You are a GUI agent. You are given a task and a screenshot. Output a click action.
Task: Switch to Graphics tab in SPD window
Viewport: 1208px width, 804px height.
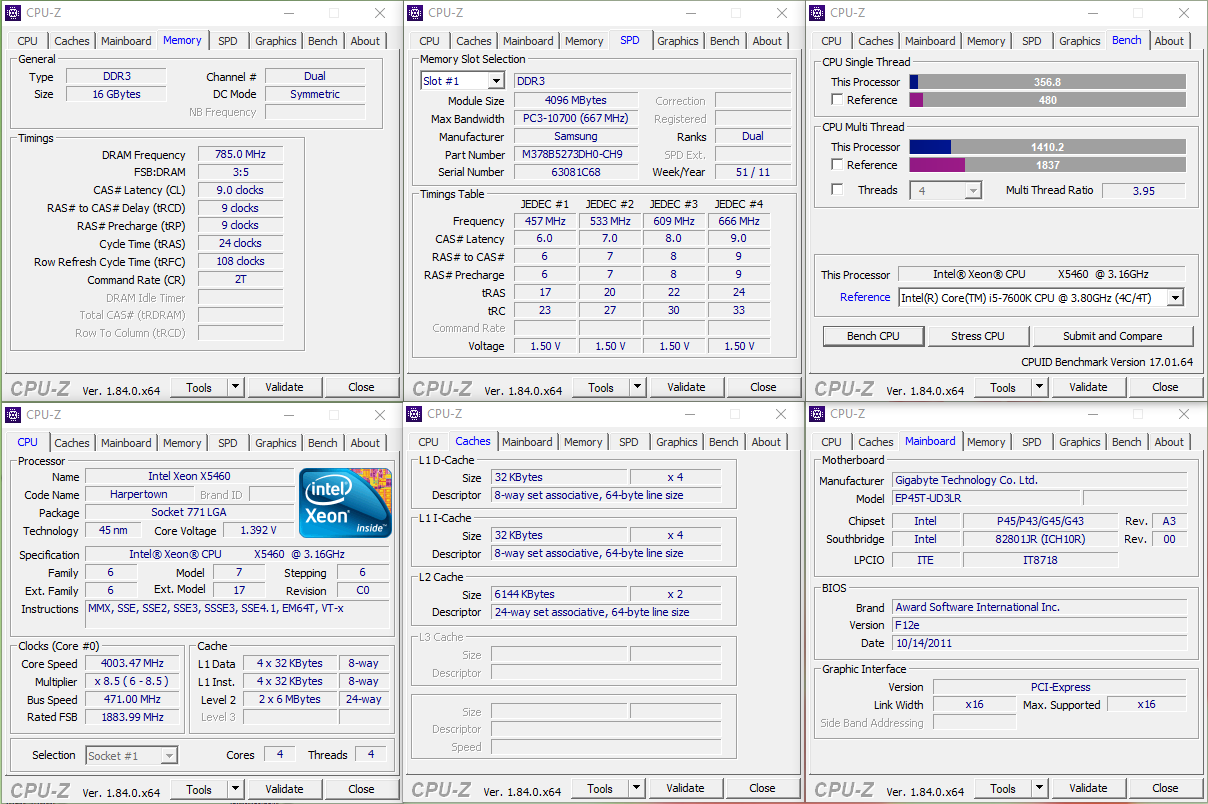click(678, 41)
